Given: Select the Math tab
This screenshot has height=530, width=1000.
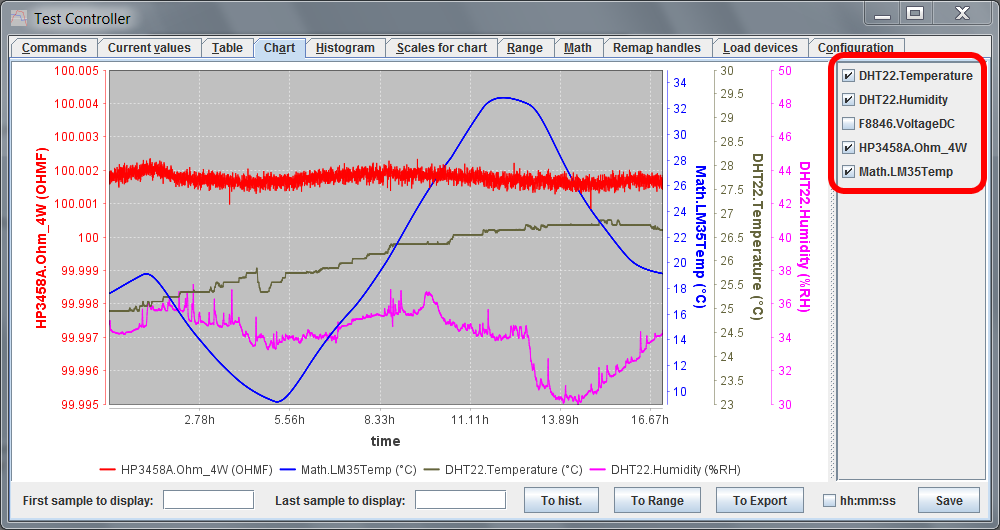Looking at the screenshot, I should (x=577, y=48).
